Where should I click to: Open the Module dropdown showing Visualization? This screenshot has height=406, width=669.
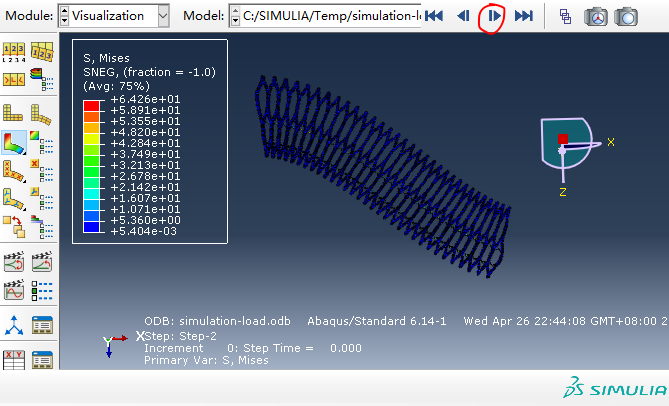point(113,16)
